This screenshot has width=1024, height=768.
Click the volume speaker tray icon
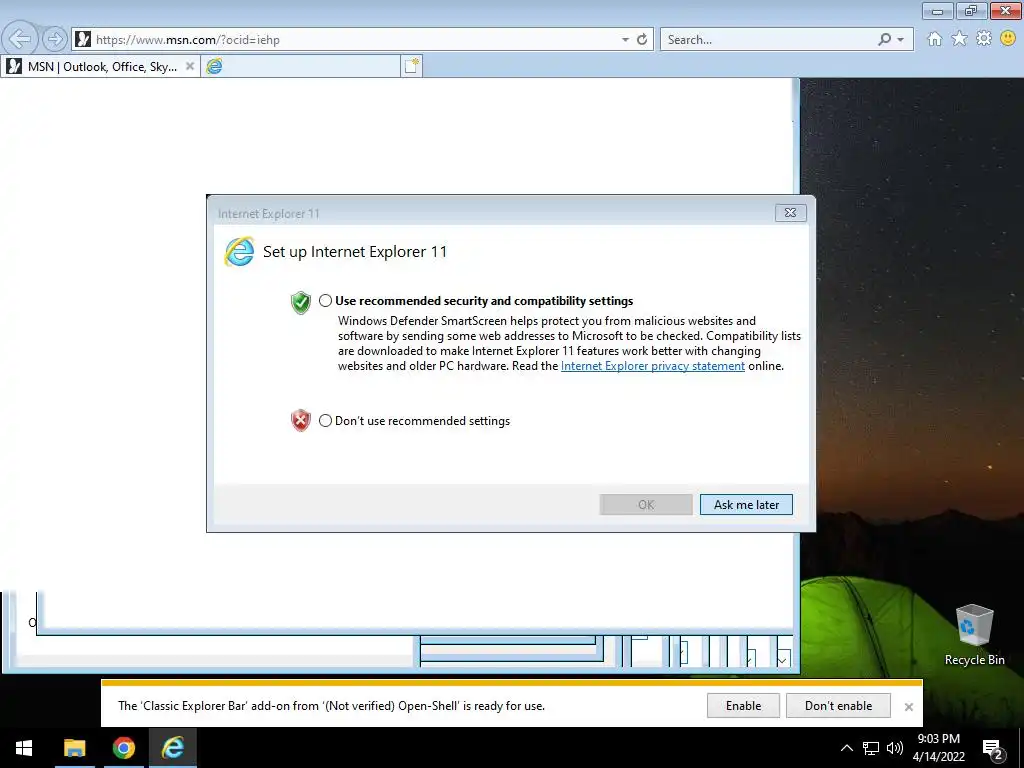coord(895,748)
